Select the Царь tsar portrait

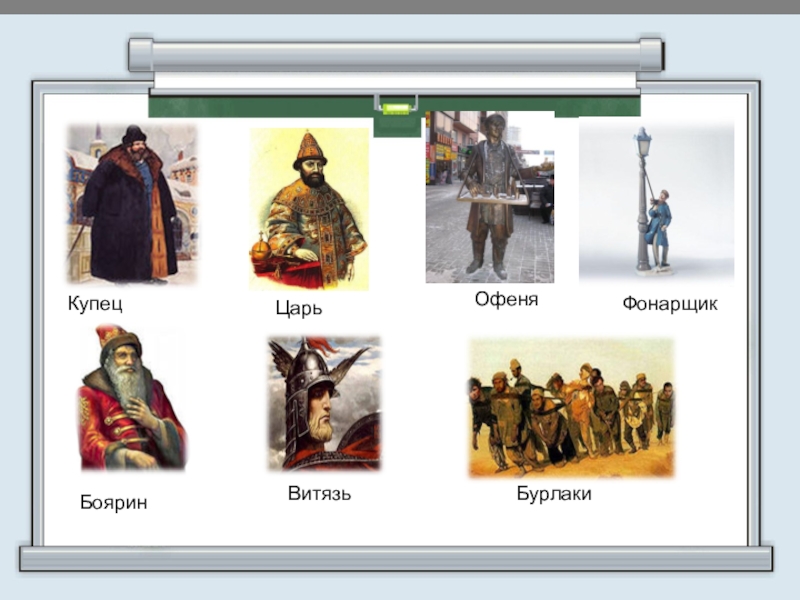tap(309, 209)
